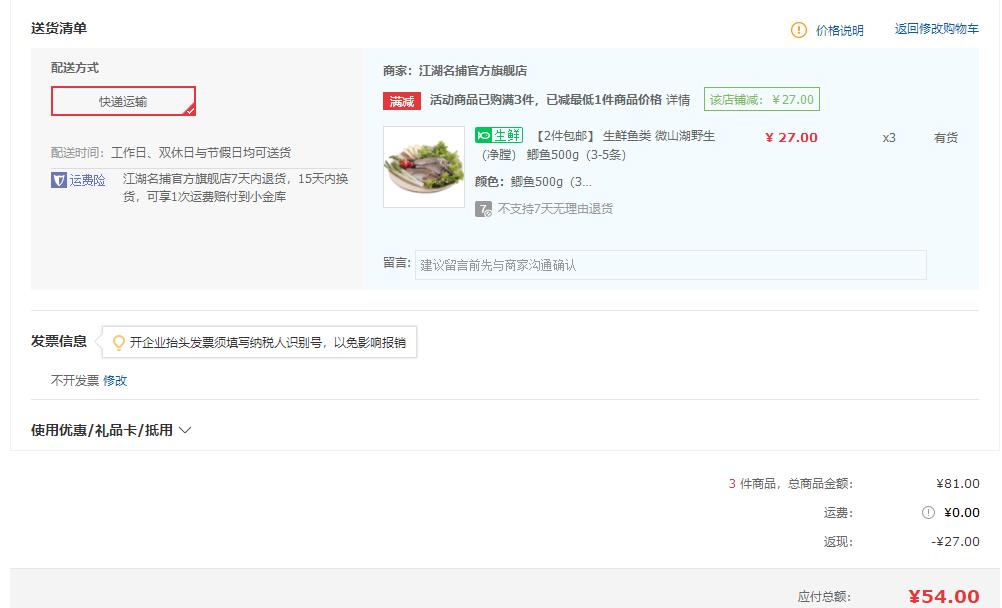
Task: Click the invoice tip lightbulb icon
Action: click(118, 343)
